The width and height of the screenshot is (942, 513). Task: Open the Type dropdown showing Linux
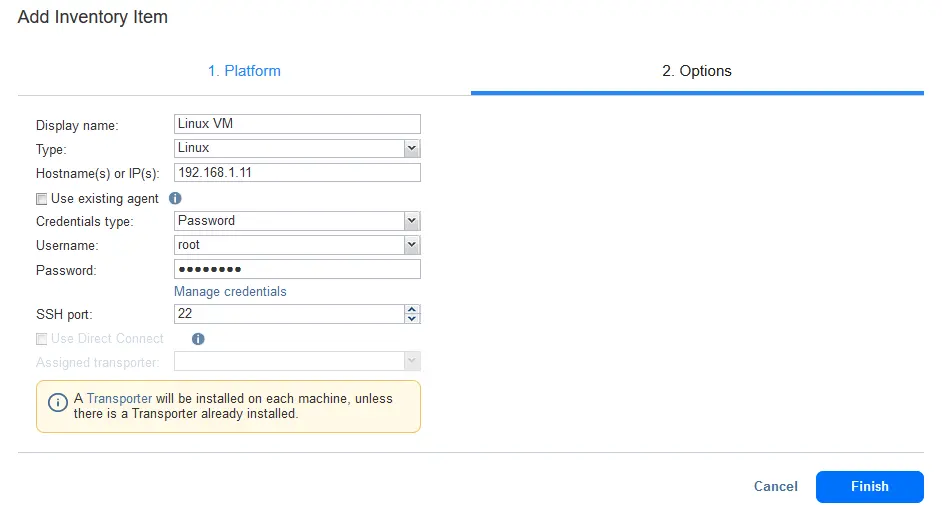411,148
